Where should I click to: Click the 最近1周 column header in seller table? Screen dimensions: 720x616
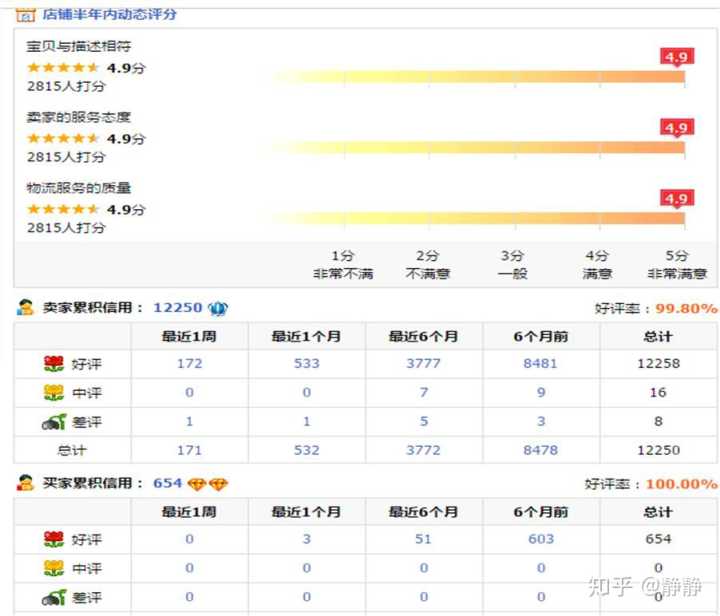tap(189, 336)
